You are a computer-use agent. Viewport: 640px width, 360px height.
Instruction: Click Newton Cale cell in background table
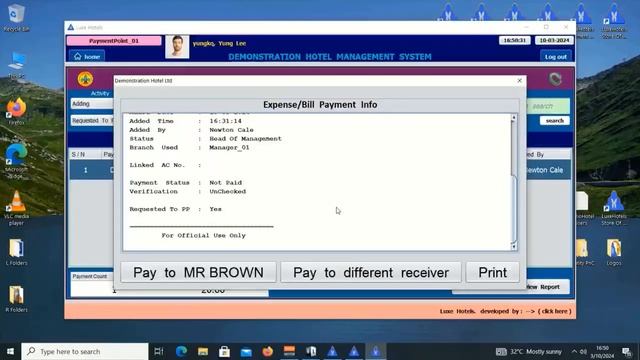click(x=547, y=170)
